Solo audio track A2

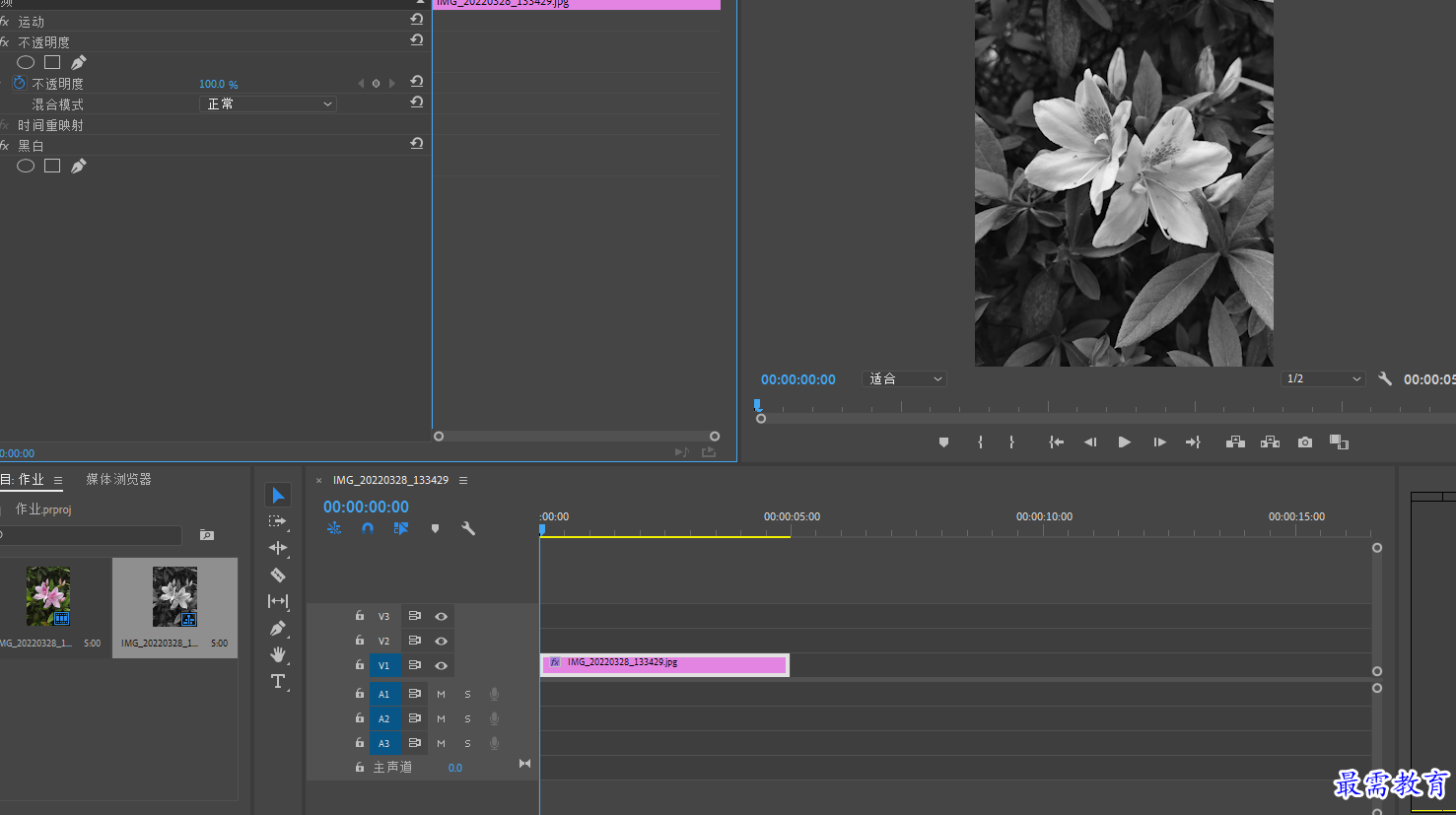click(467, 718)
